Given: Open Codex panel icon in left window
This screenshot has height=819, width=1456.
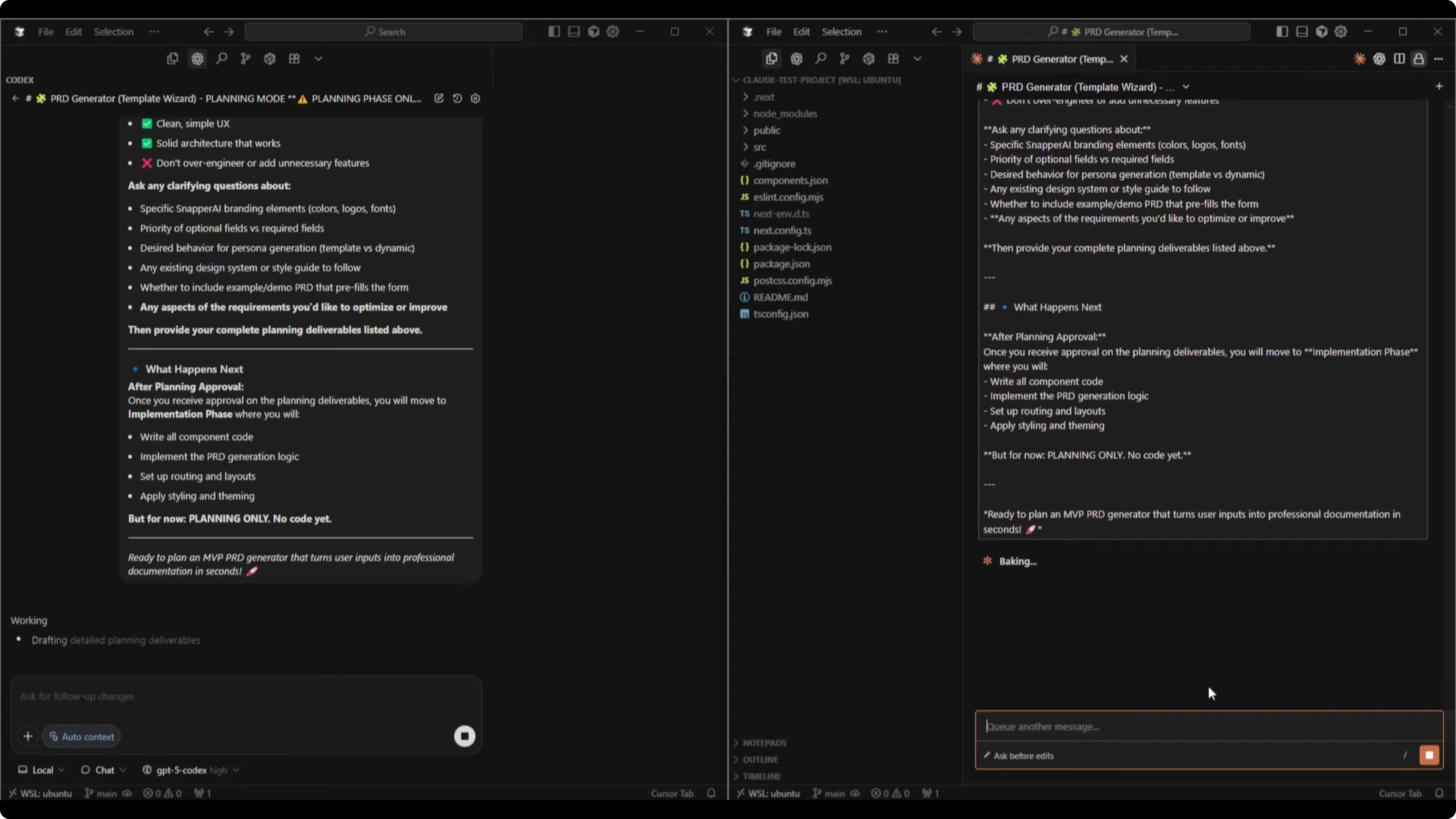Looking at the screenshot, I should 197,59.
